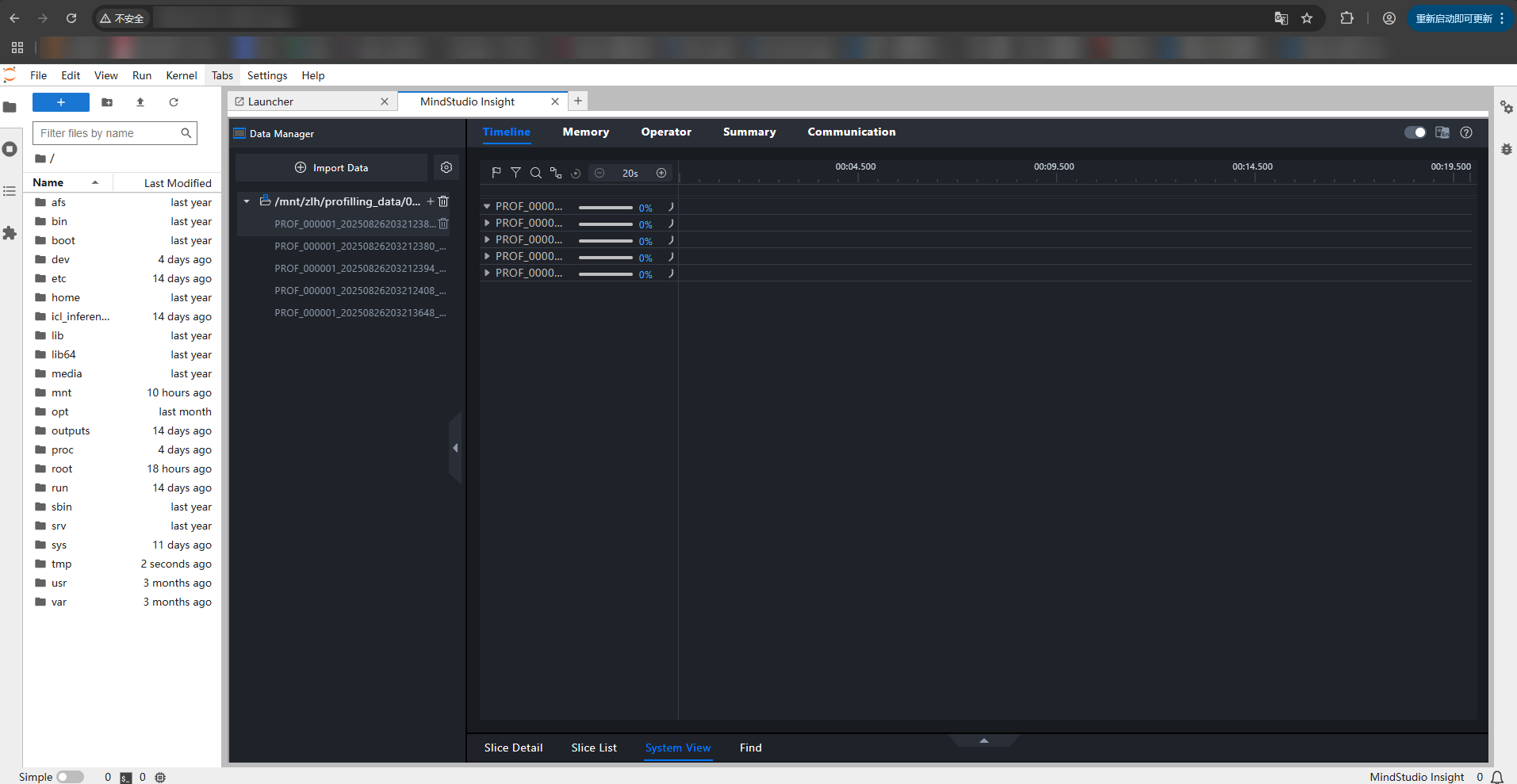Select PROF_000001_20250826203212408 entry
The width and height of the screenshot is (1517, 784).
tap(360, 290)
